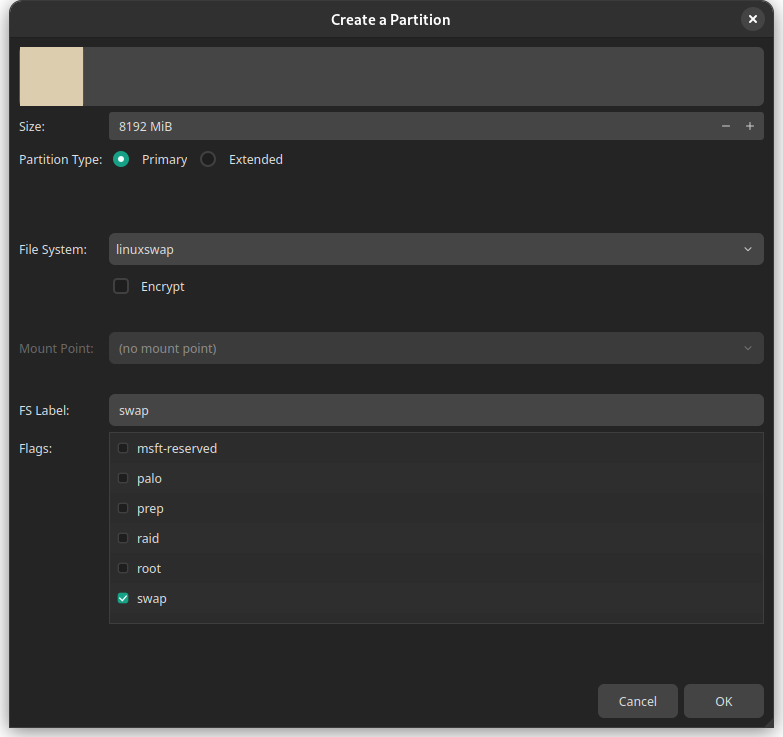
Task: Enable the raid flag
Action: pyautogui.click(x=123, y=538)
